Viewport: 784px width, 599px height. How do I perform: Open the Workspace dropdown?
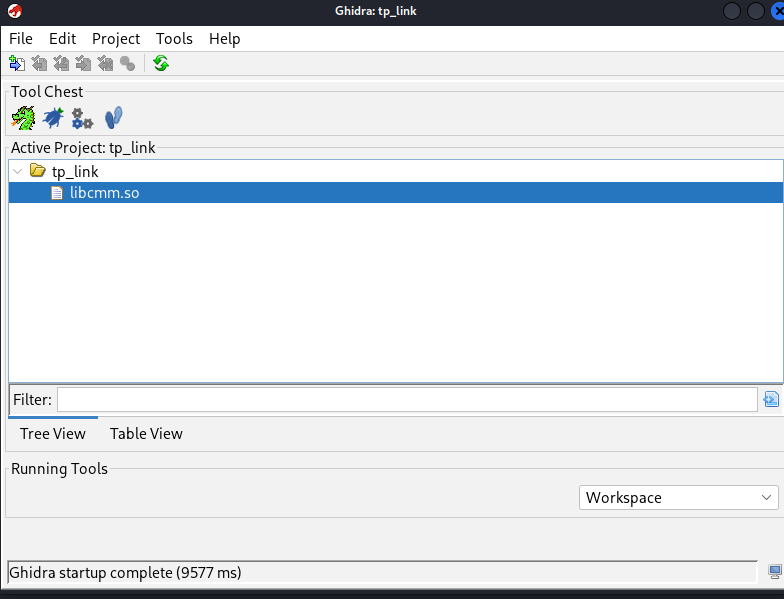coord(679,497)
